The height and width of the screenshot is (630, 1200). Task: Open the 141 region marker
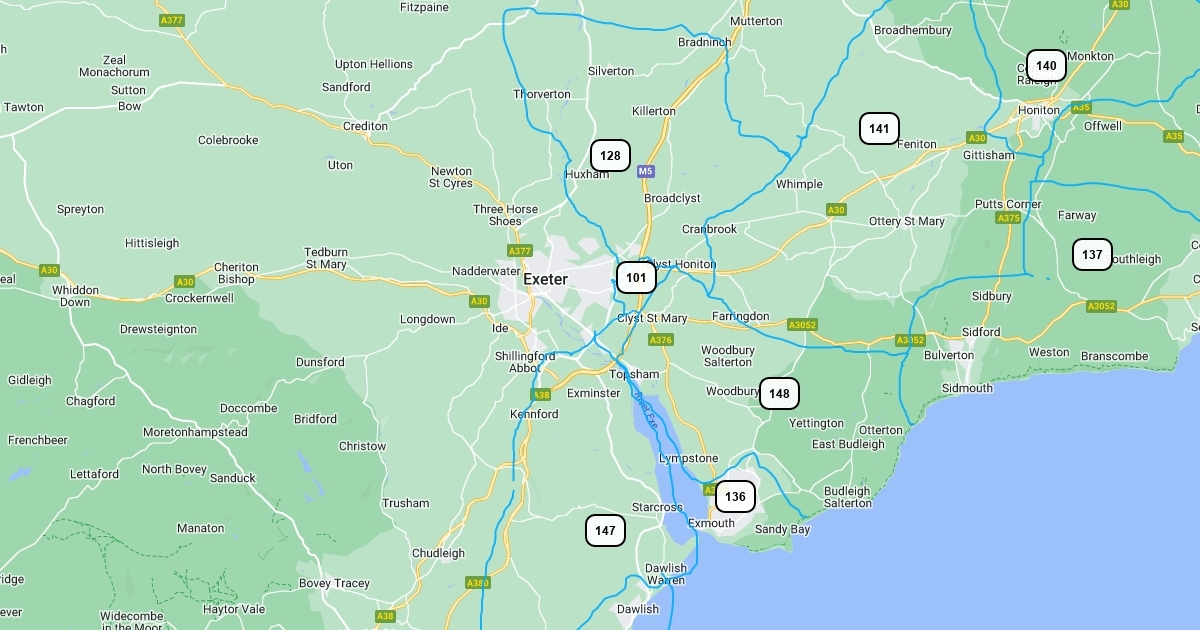[879, 128]
